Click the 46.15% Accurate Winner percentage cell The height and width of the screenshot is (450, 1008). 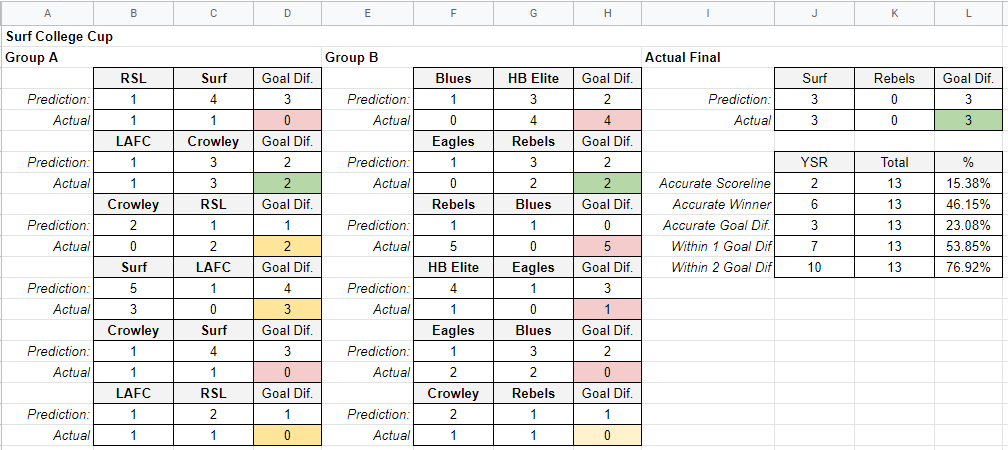click(969, 204)
